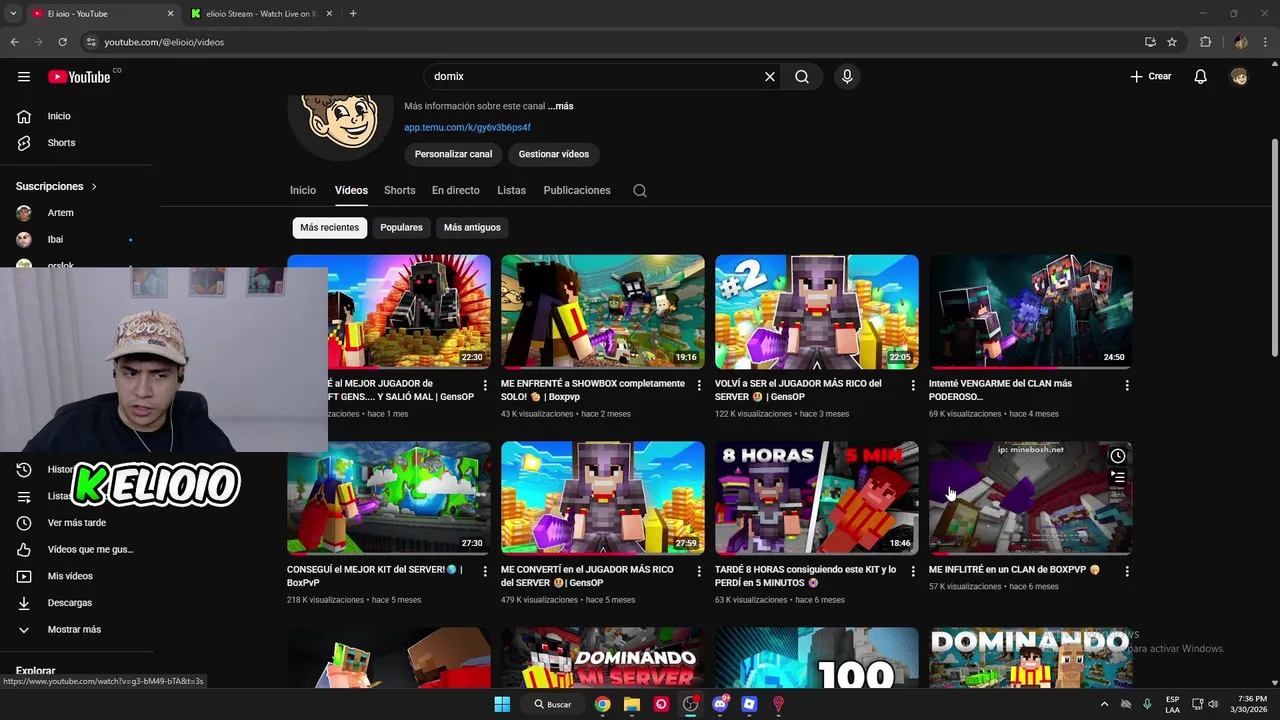Open 8 HORAS video thumbnail

tap(817, 498)
